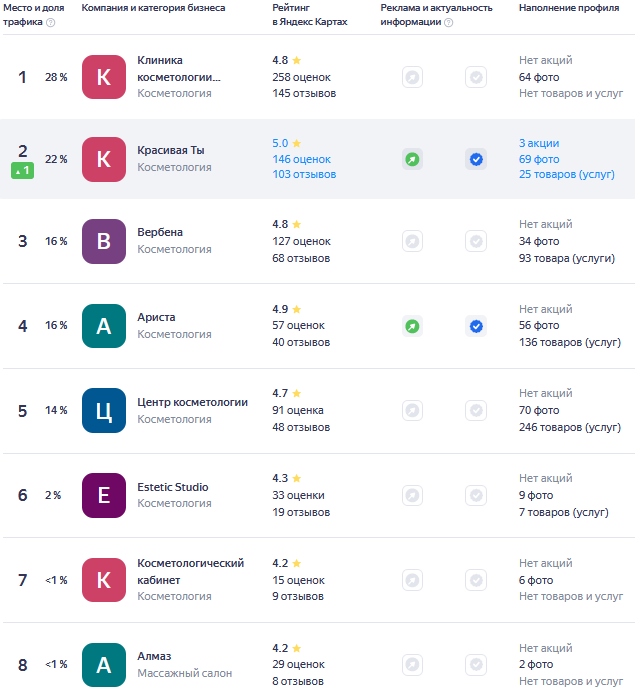Image resolution: width=635 pixels, height=700 pixels.
Task: Select the company name 'Красивая Ты'
Action: coord(171,150)
